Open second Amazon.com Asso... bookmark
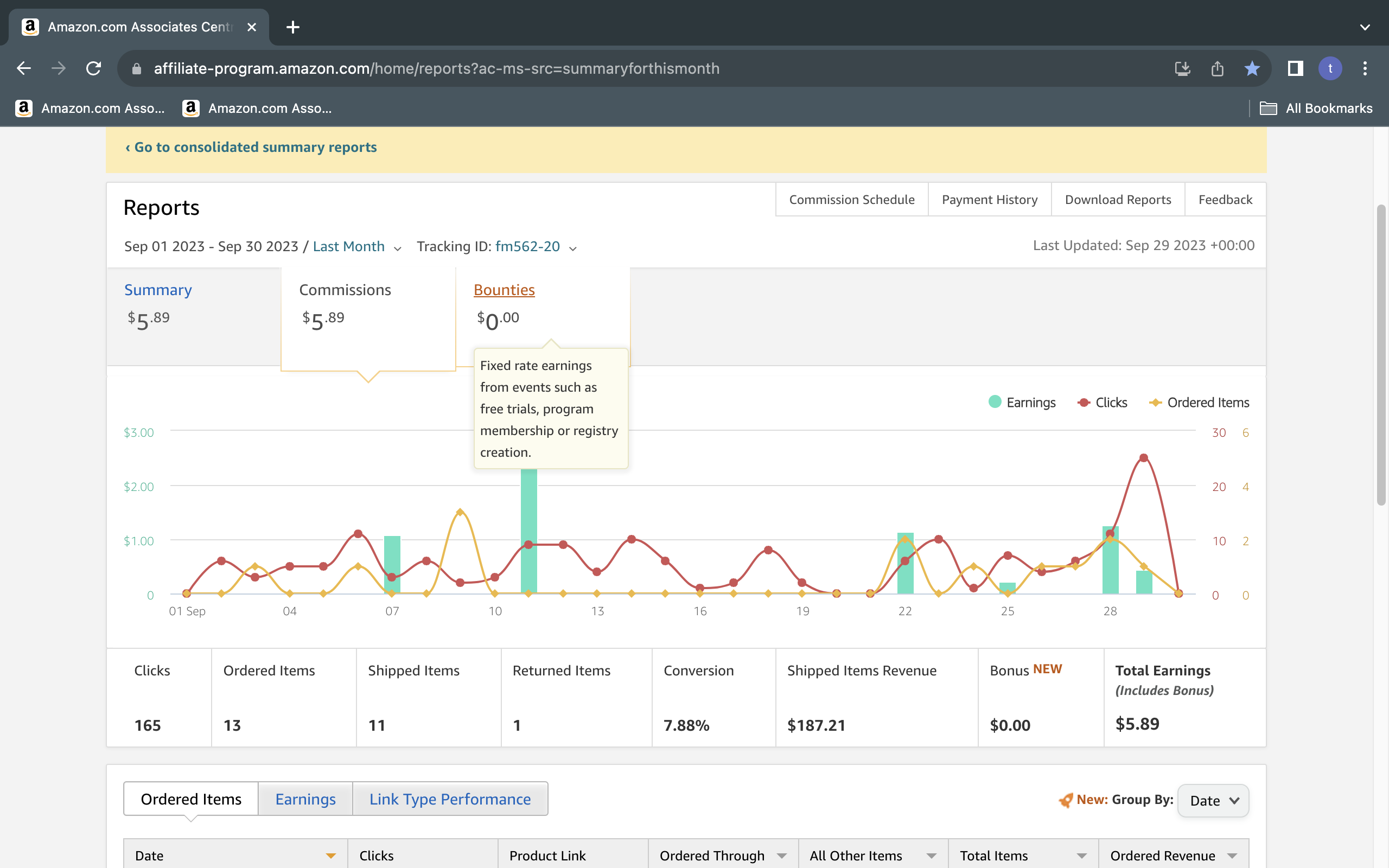Image resolution: width=1389 pixels, height=868 pixels. (257, 108)
